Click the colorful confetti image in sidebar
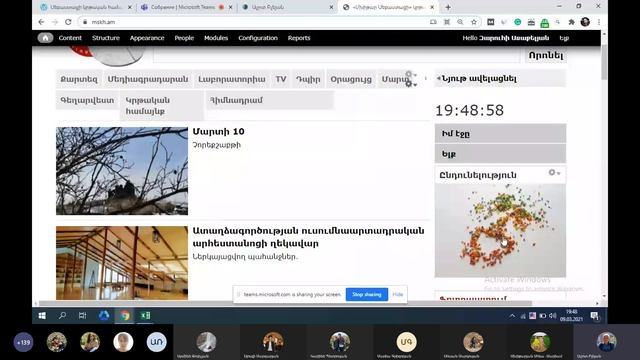The width and height of the screenshot is (640, 360). tap(500, 230)
